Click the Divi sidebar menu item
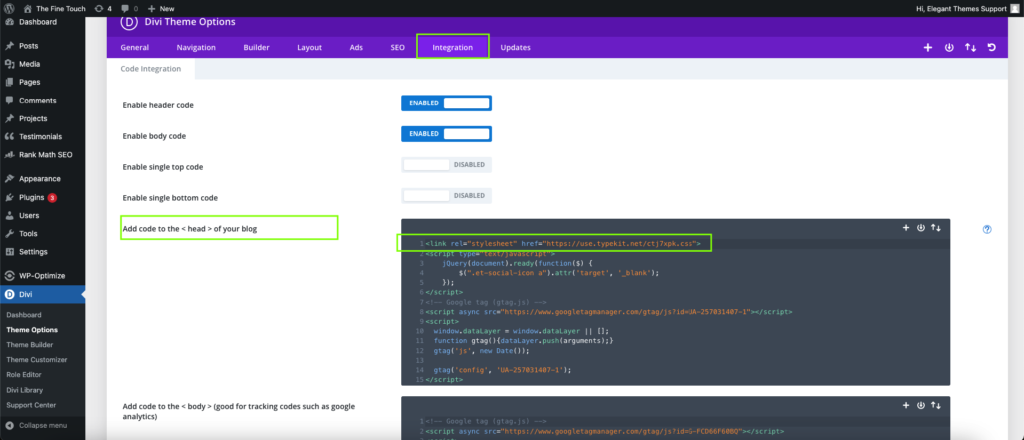 pos(42,294)
